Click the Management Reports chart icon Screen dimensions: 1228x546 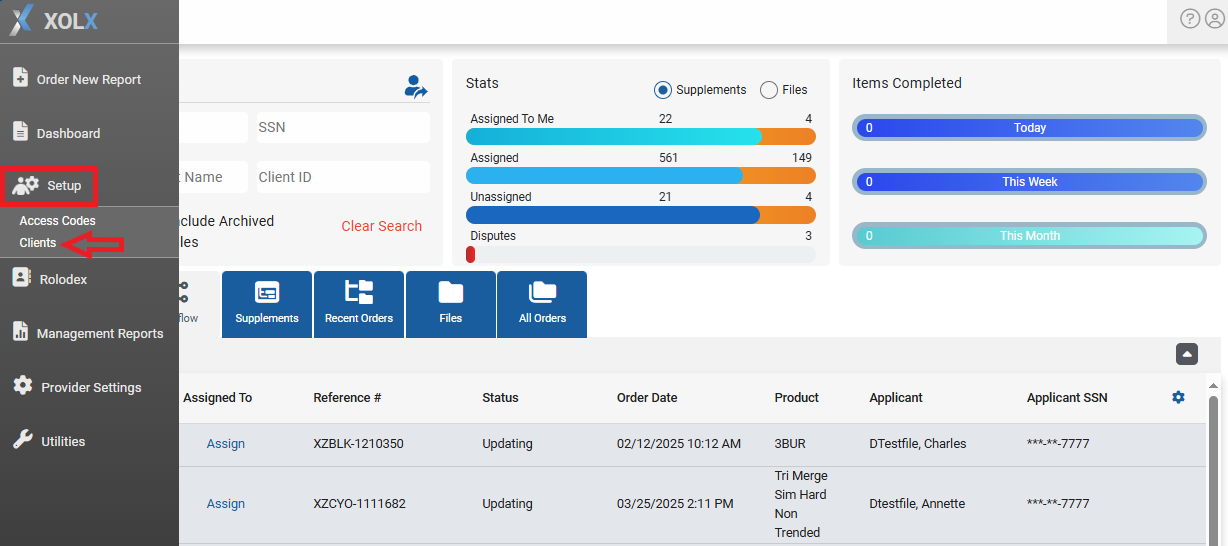coord(20,332)
